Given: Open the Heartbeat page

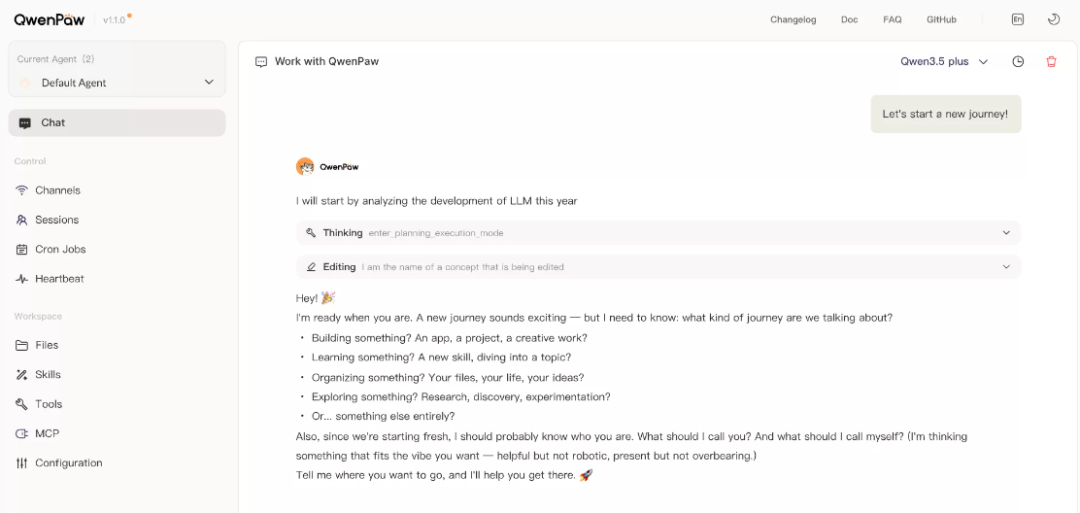Looking at the screenshot, I should [x=59, y=279].
